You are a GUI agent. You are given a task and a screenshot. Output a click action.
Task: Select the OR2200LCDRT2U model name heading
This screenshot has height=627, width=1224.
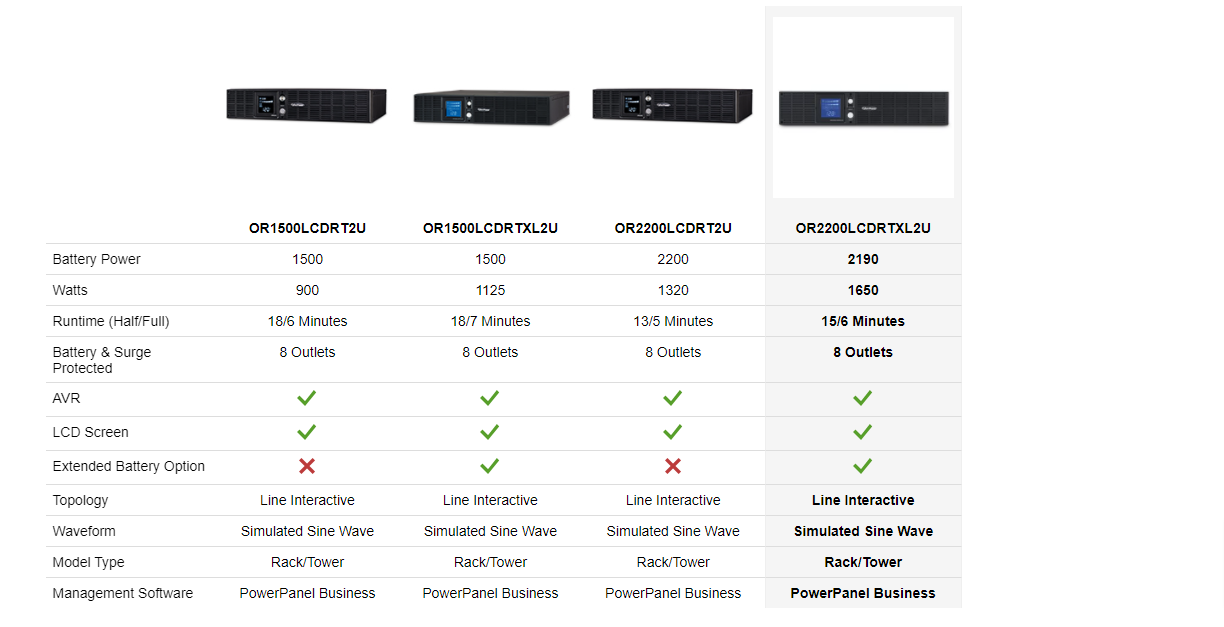(673, 228)
